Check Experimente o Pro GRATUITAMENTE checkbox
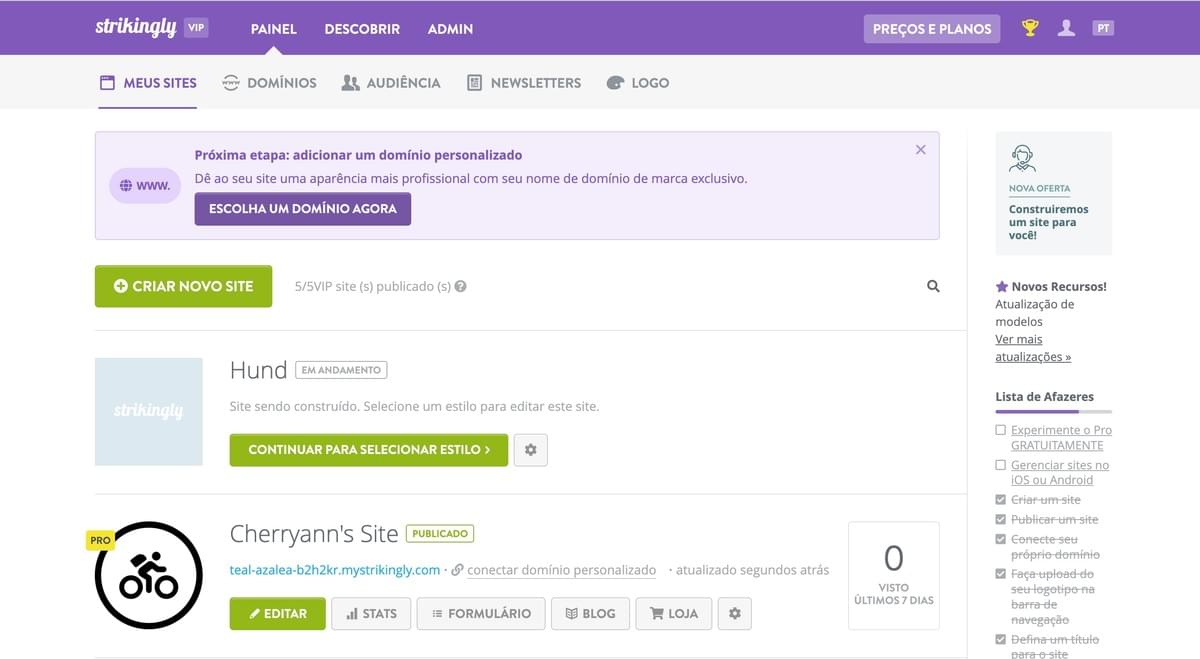The width and height of the screenshot is (1200, 659). (x=1001, y=430)
